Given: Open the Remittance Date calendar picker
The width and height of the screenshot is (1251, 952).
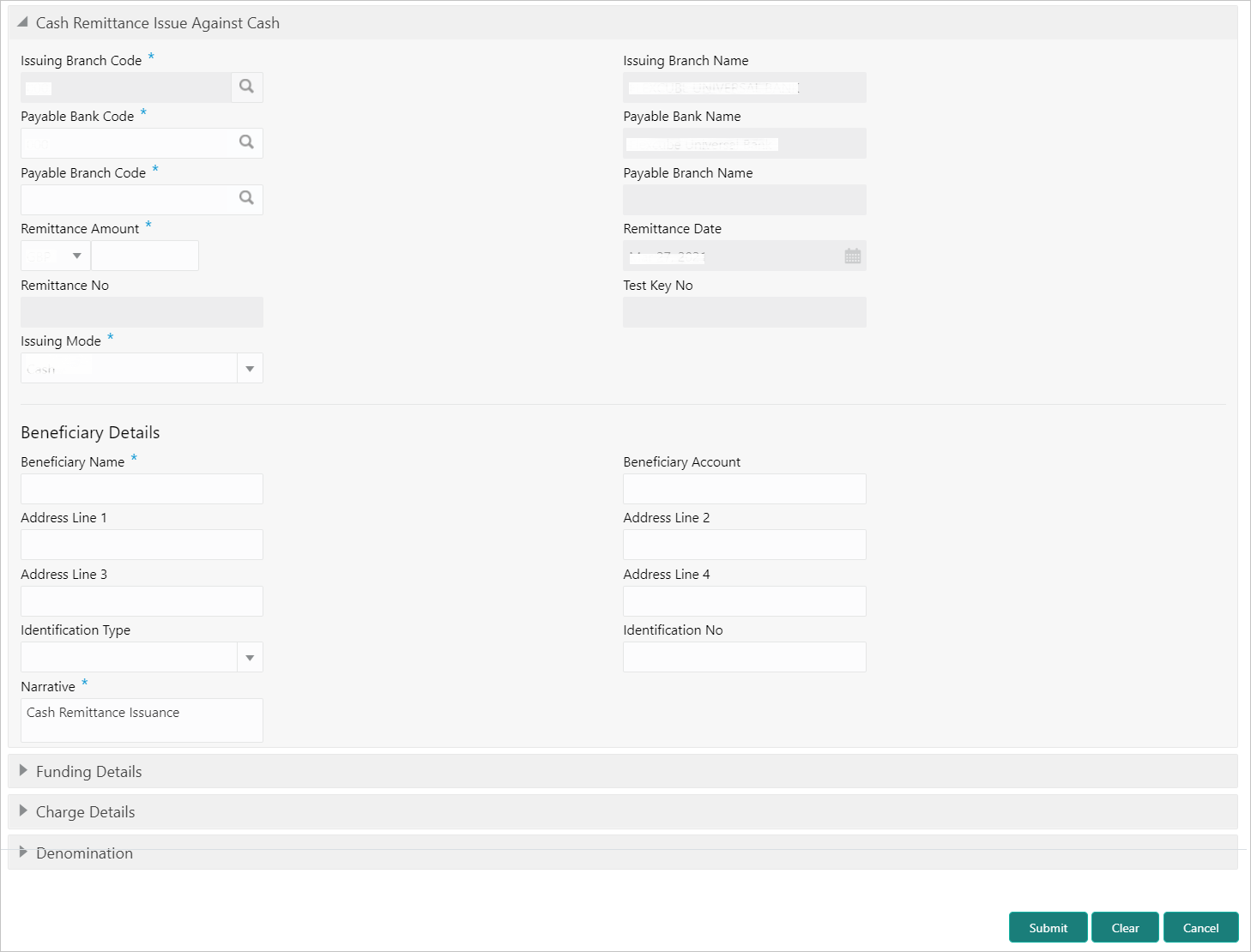Looking at the screenshot, I should (x=852, y=256).
